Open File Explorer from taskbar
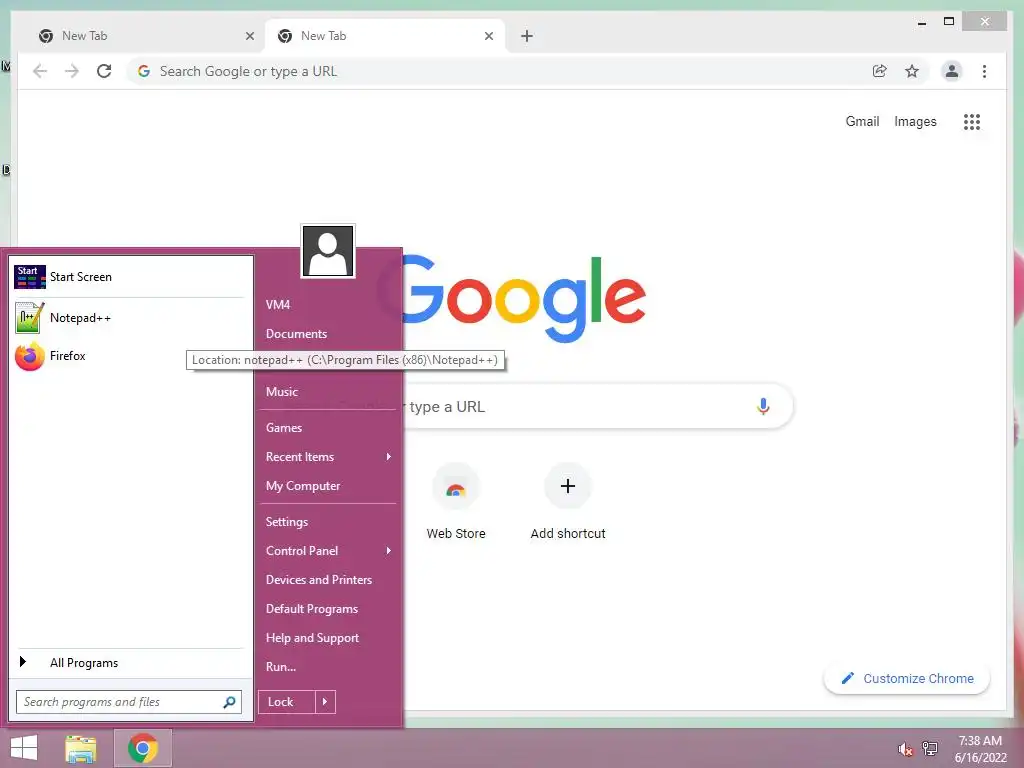 click(x=80, y=748)
